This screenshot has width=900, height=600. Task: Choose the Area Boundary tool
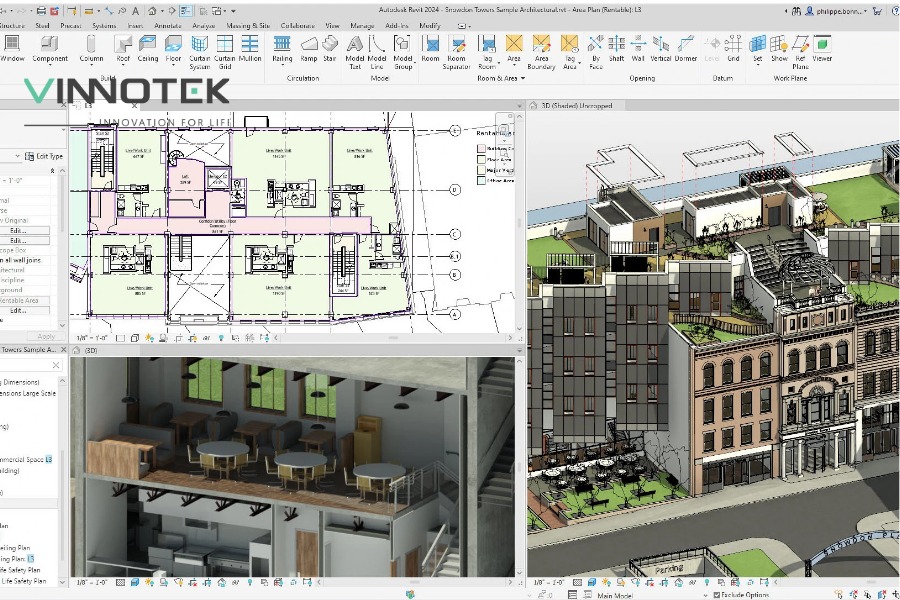pos(541,52)
